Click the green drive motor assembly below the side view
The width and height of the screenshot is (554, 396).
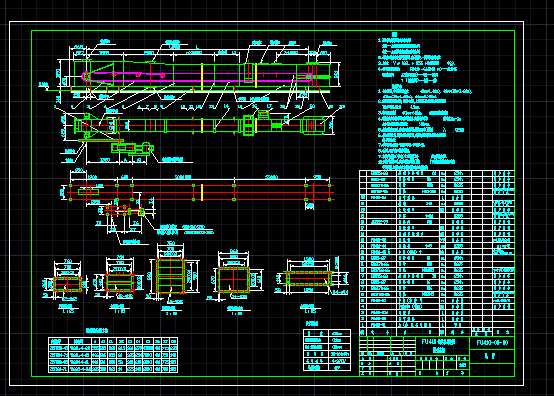132,148
